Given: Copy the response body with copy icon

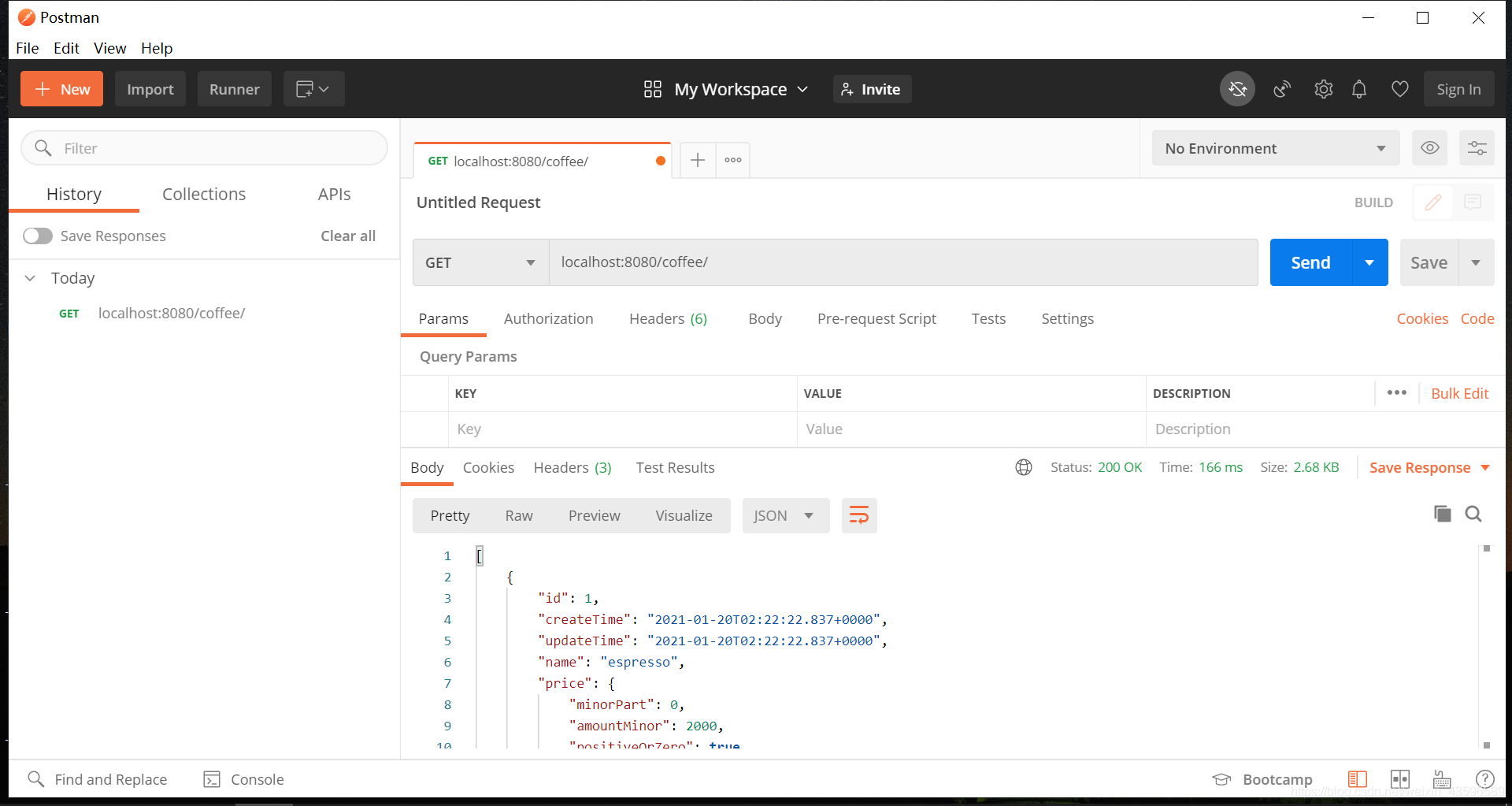Looking at the screenshot, I should pyautogui.click(x=1442, y=514).
